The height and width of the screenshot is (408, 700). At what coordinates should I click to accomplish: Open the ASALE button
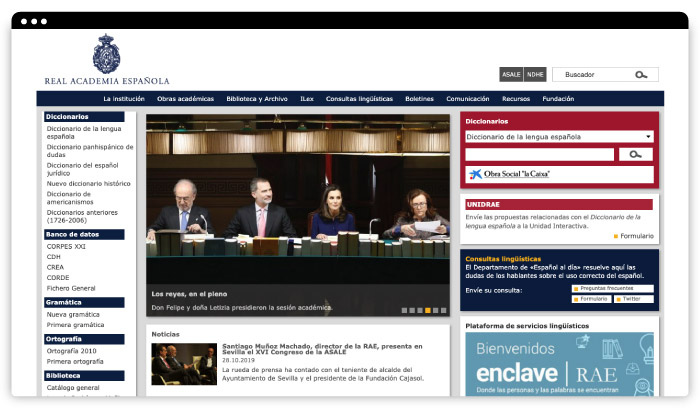tap(511, 75)
